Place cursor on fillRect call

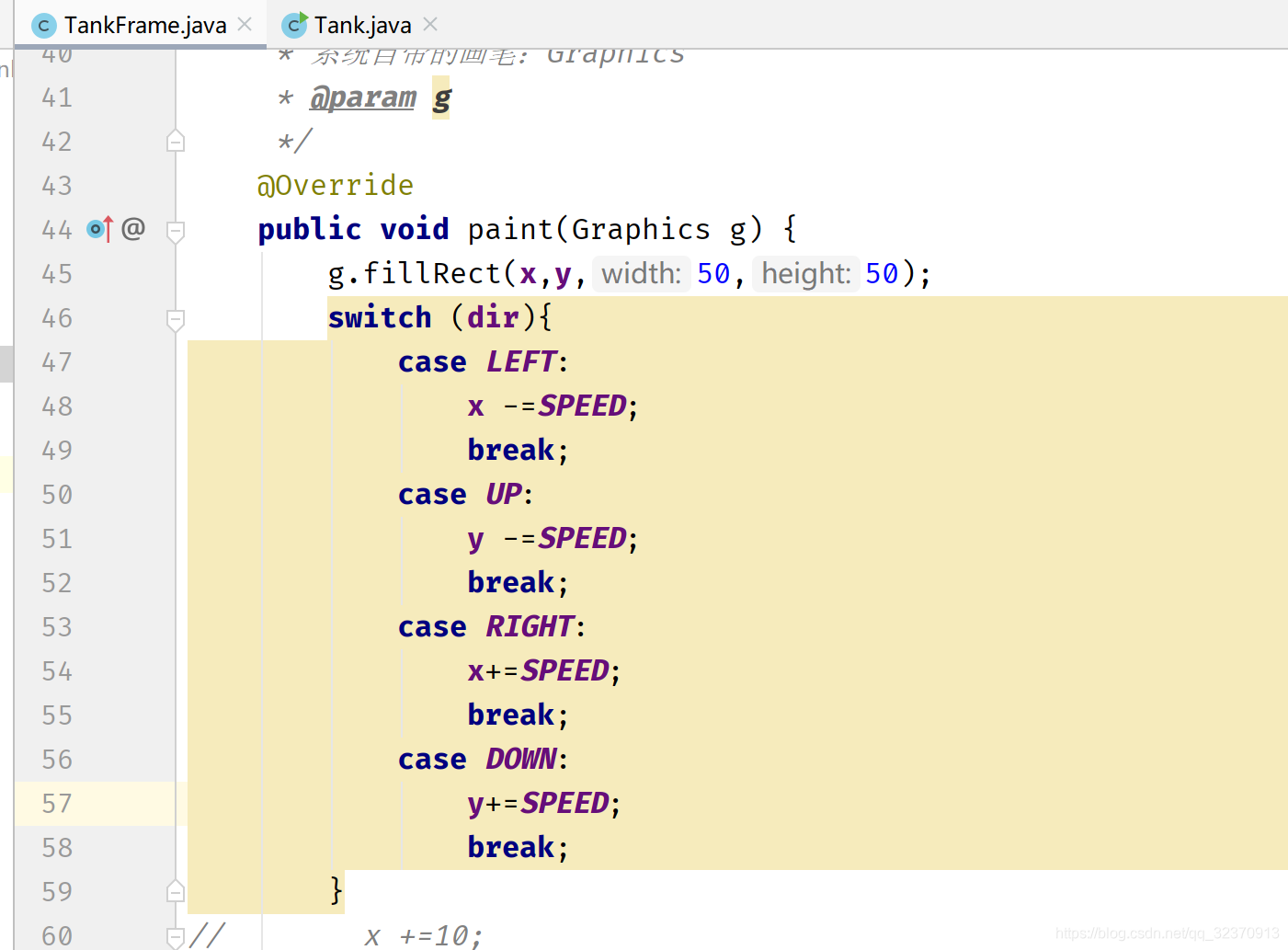coord(431,273)
